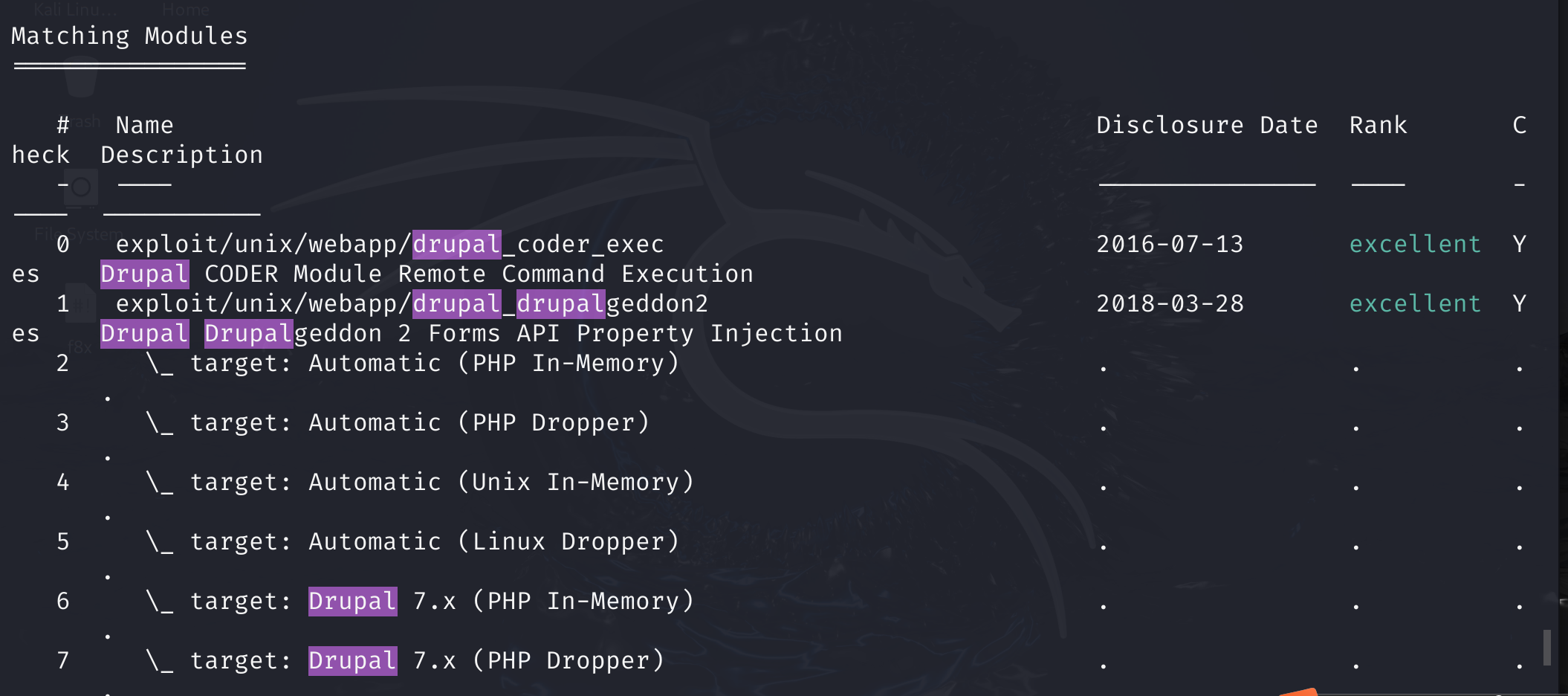
Task: Click the excellent rank for drupal_coder_exec
Action: click(1415, 244)
